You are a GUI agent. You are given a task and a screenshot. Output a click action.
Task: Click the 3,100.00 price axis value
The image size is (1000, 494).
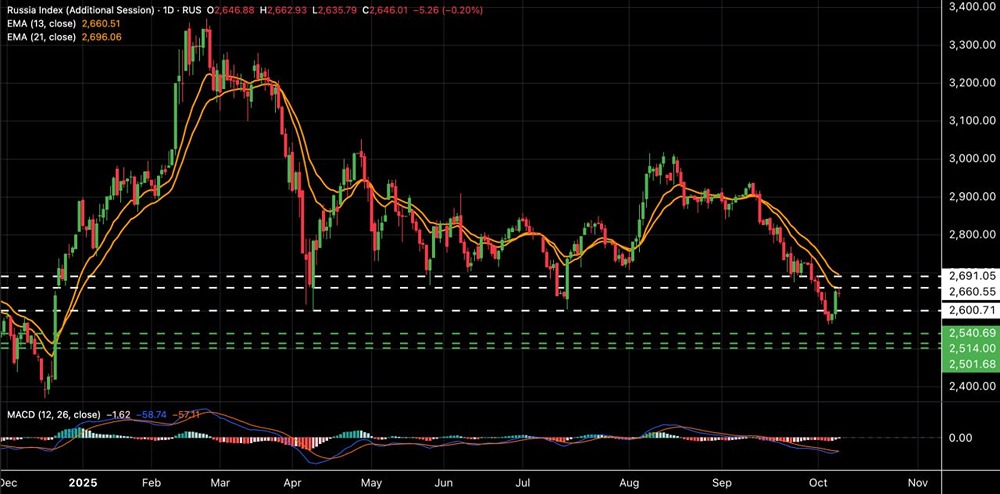point(973,120)
